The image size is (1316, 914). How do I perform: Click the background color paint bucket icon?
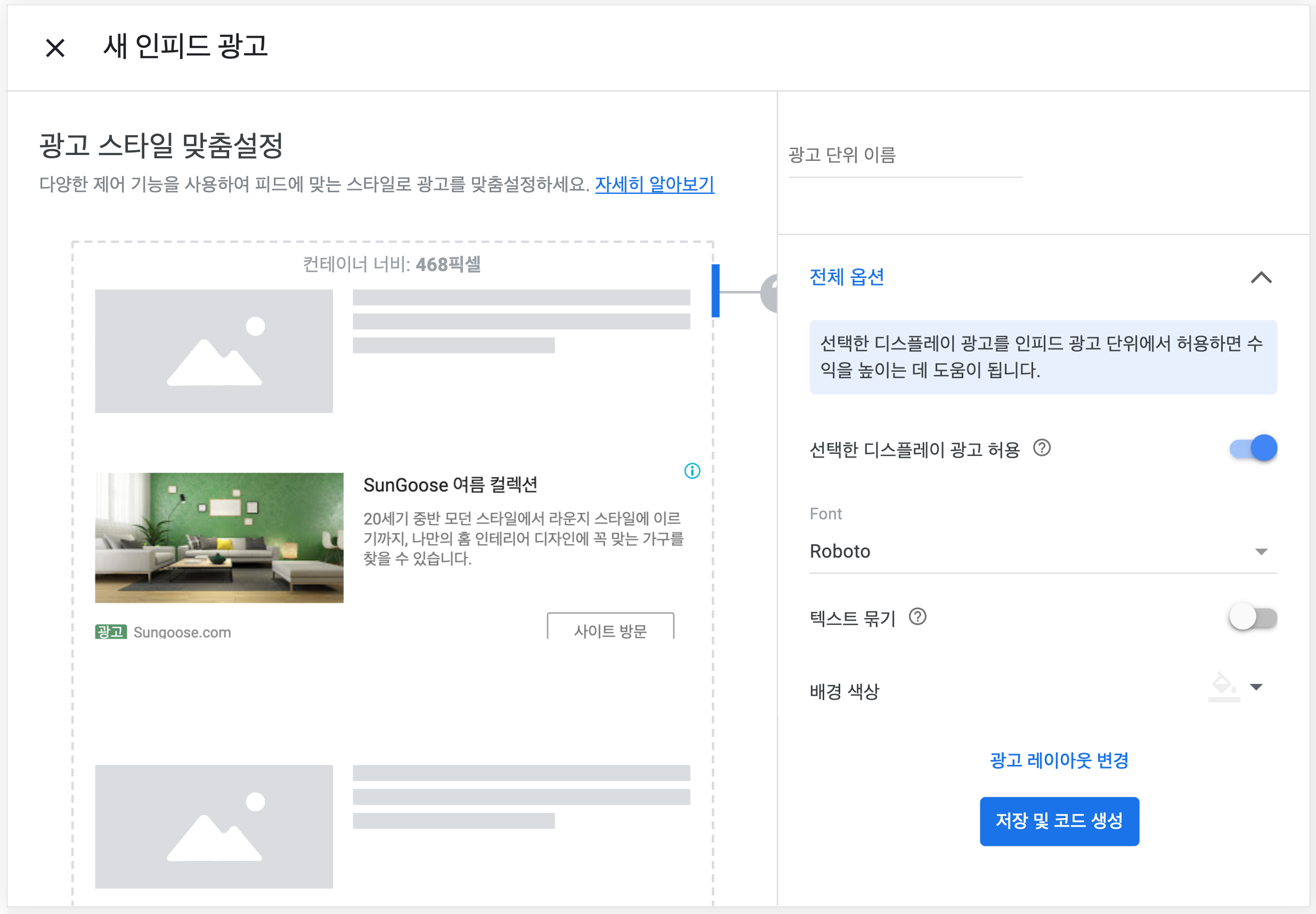(1223, 686)
